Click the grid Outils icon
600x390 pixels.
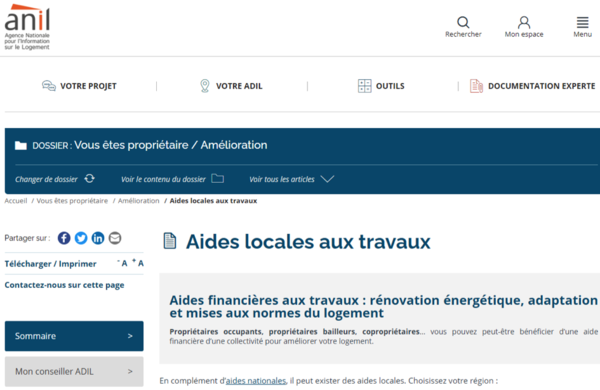(364, 86)
